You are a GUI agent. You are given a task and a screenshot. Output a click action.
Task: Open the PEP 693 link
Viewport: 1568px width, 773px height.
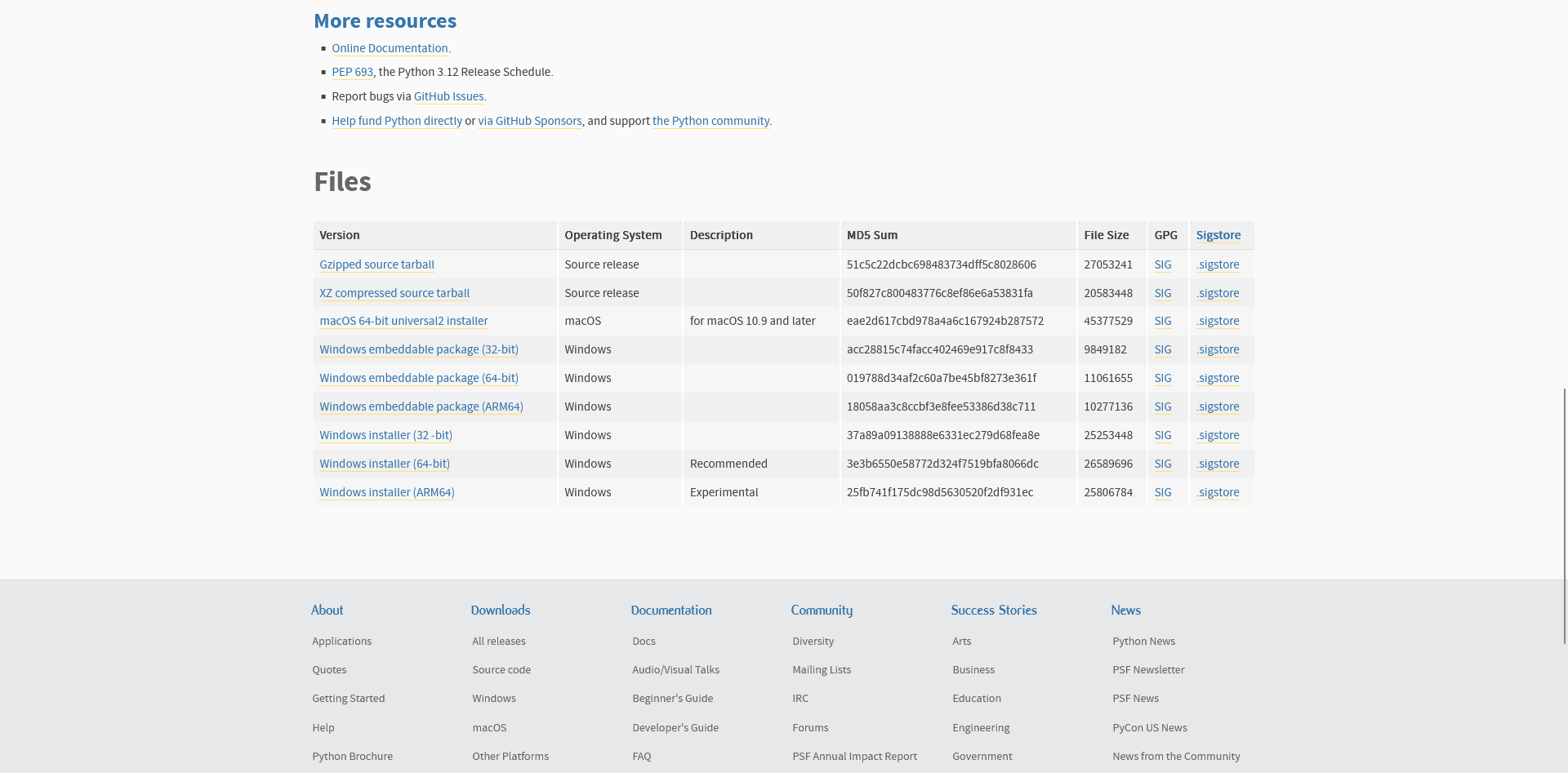(x=352, y=72)
